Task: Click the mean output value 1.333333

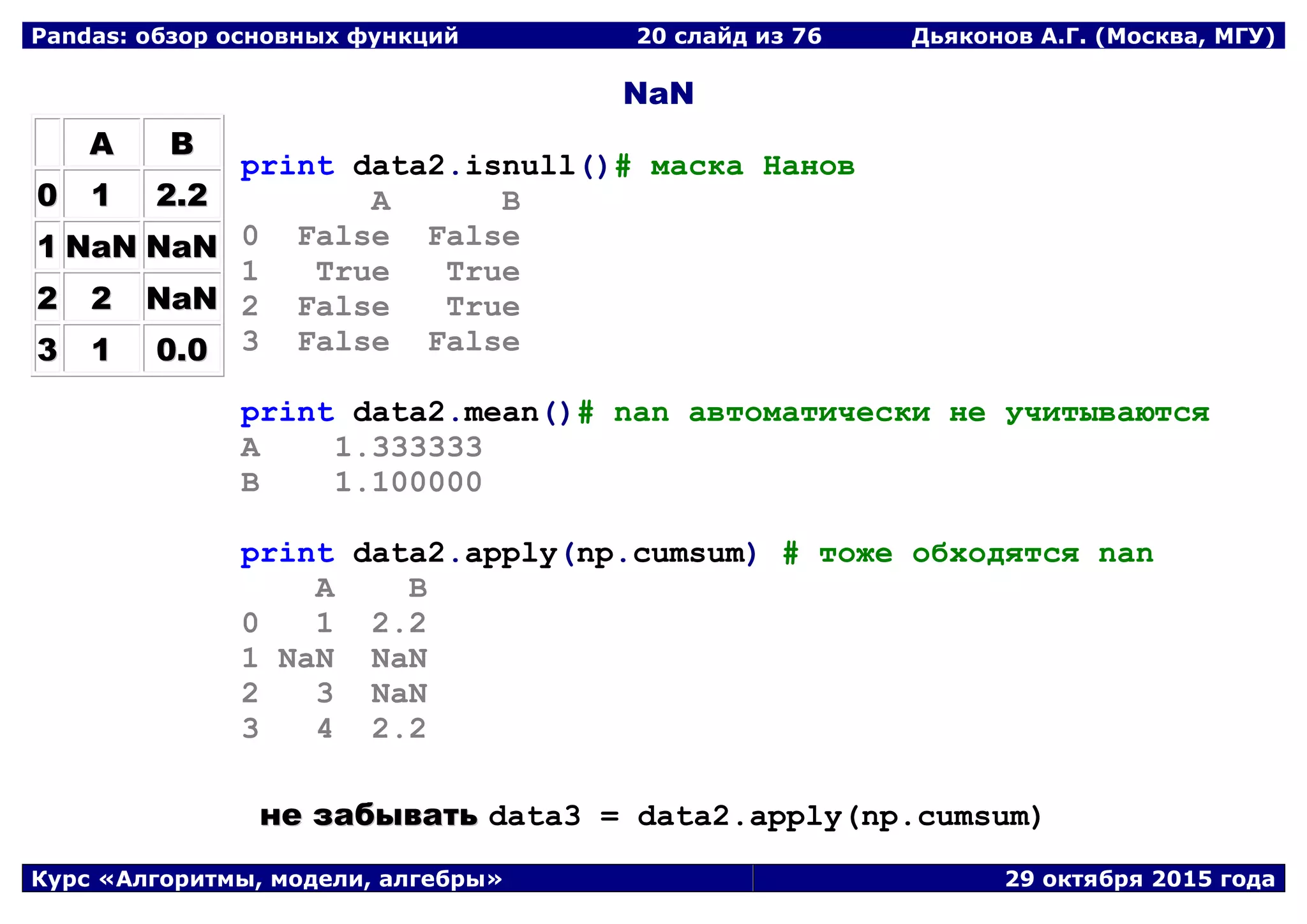Action: 408,447
